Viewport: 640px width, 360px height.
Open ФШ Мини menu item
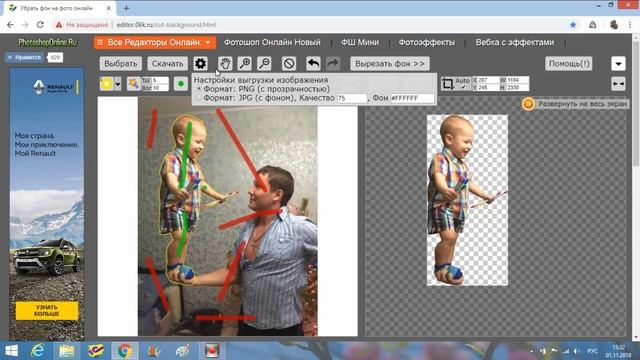(x=360, y=42)
